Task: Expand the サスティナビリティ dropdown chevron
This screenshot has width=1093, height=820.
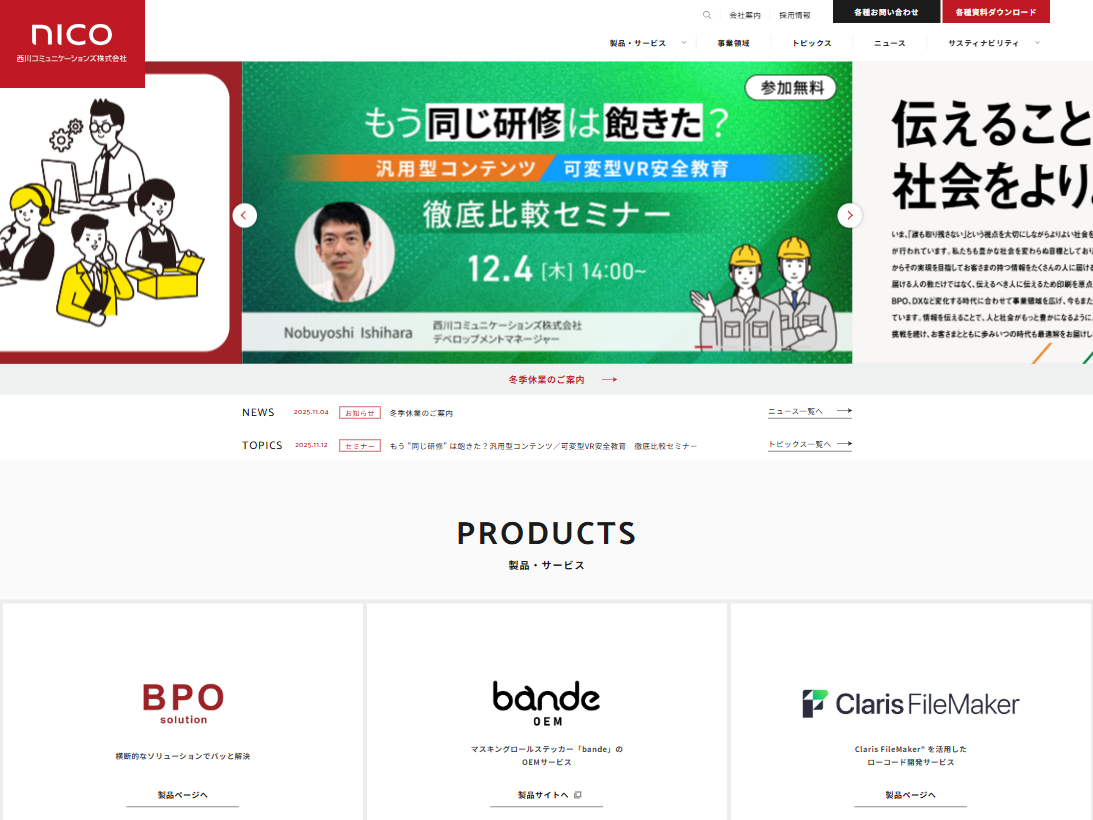Action: (1037, 43)
